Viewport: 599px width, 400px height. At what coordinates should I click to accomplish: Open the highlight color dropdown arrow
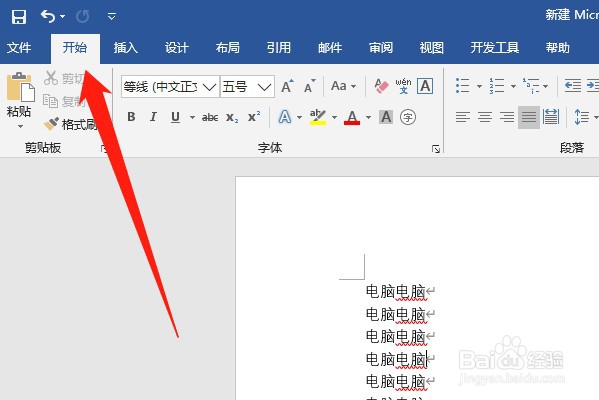pos(334,117)
